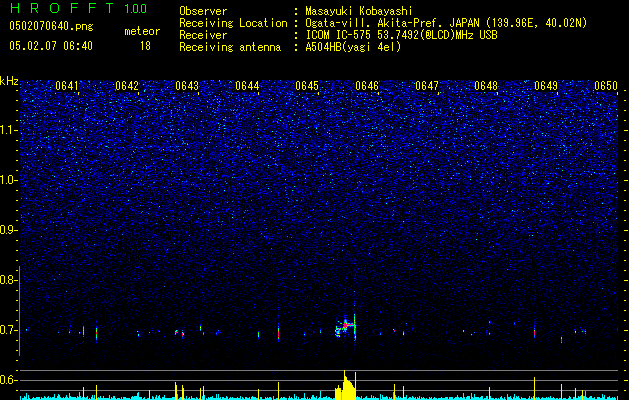Click the meteor label
629x400 pixels.
142,31
